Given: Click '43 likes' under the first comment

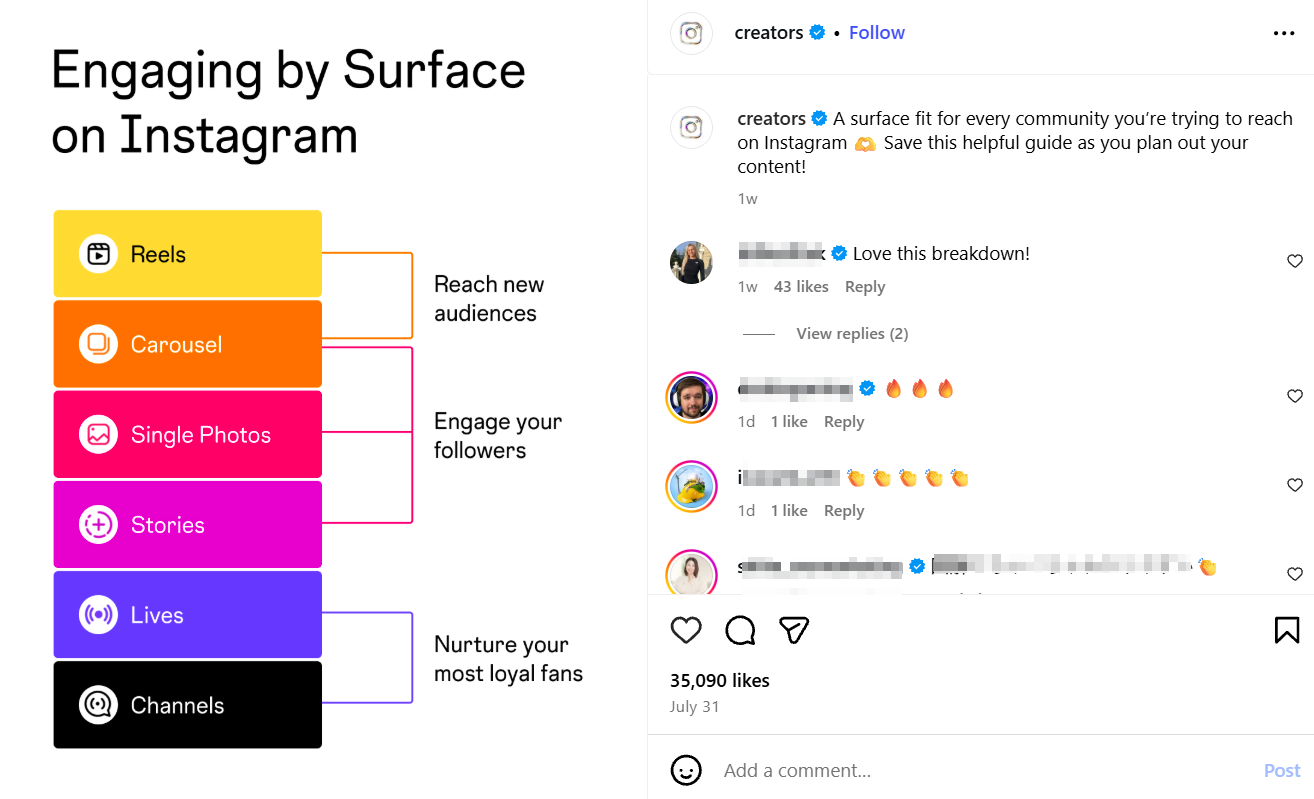Looking at the screenshot, I should (800, 286).
